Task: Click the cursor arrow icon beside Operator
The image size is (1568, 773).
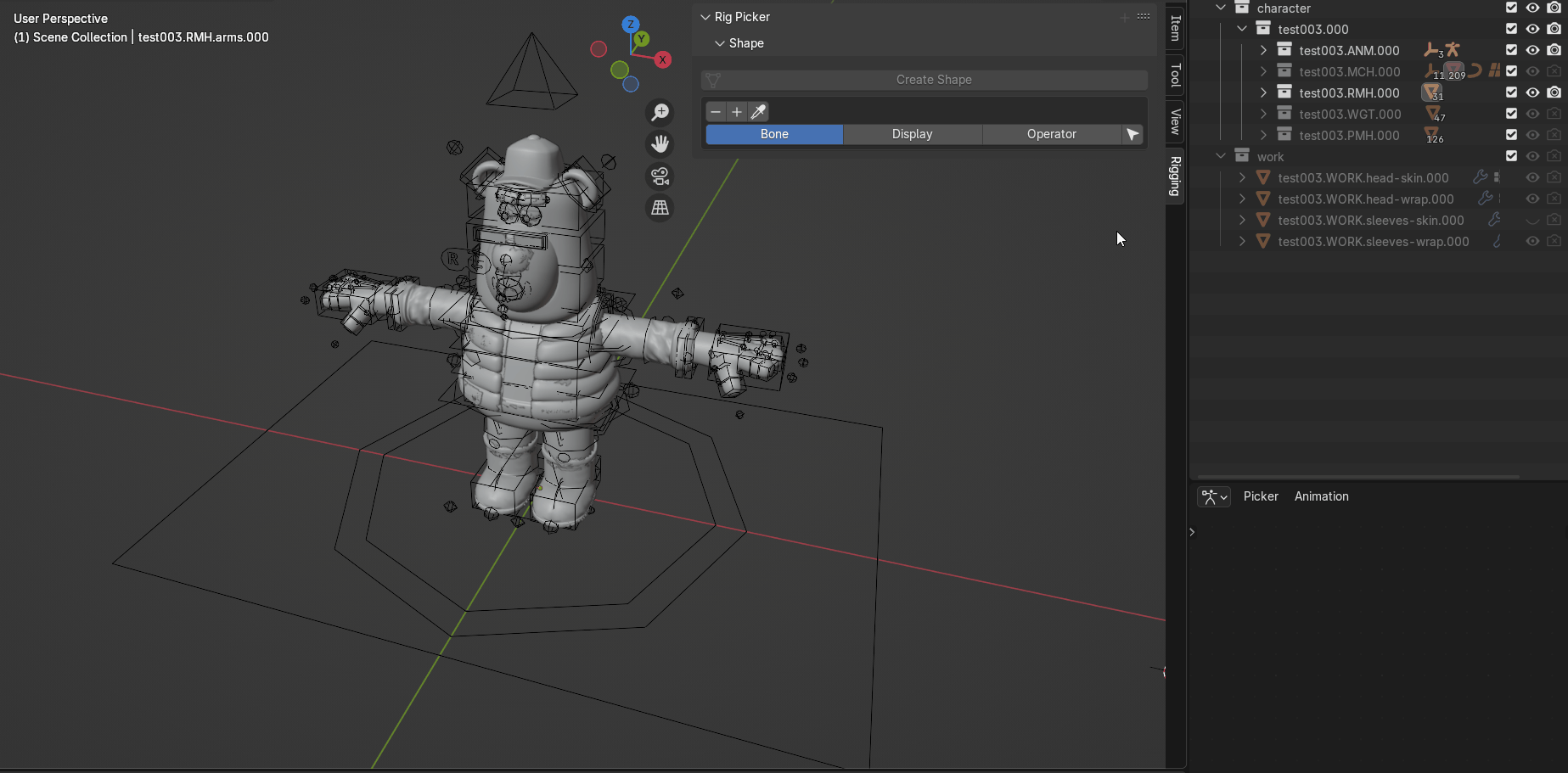Action: tap(1132, 134)
